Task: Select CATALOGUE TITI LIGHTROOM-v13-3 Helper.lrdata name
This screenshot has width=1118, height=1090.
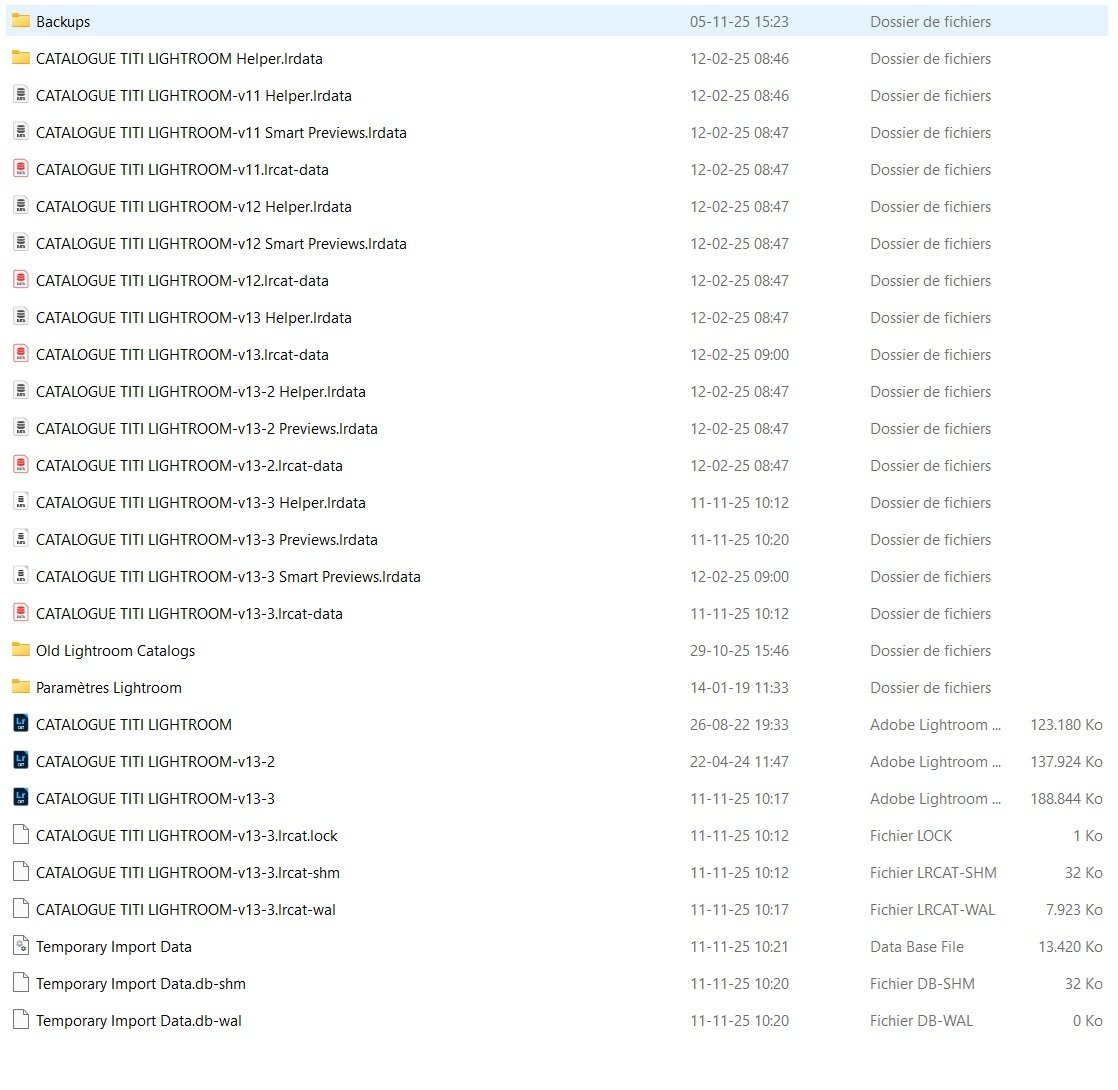Action: pos(200,503)
